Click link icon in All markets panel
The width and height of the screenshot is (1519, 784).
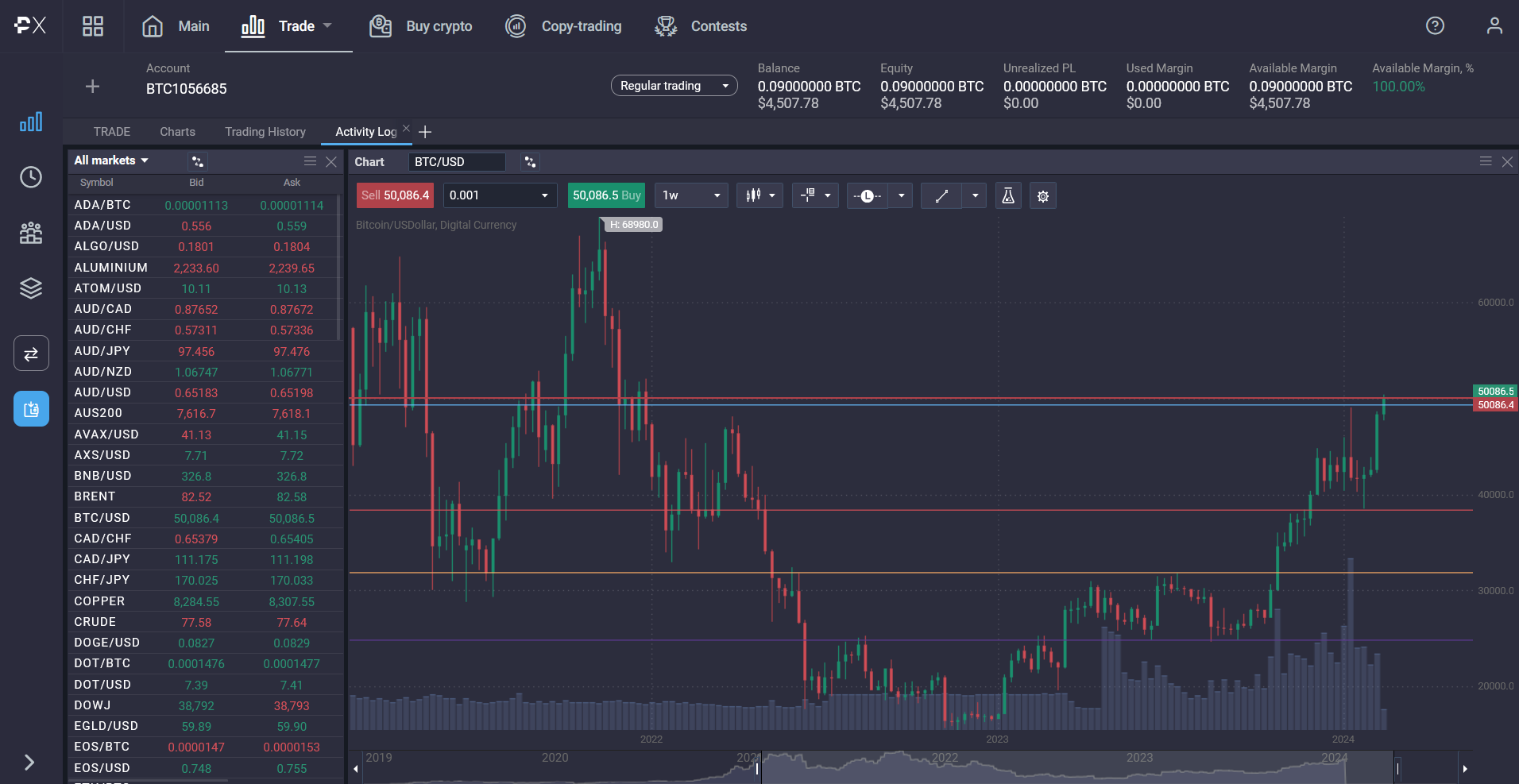click(198, 161)
